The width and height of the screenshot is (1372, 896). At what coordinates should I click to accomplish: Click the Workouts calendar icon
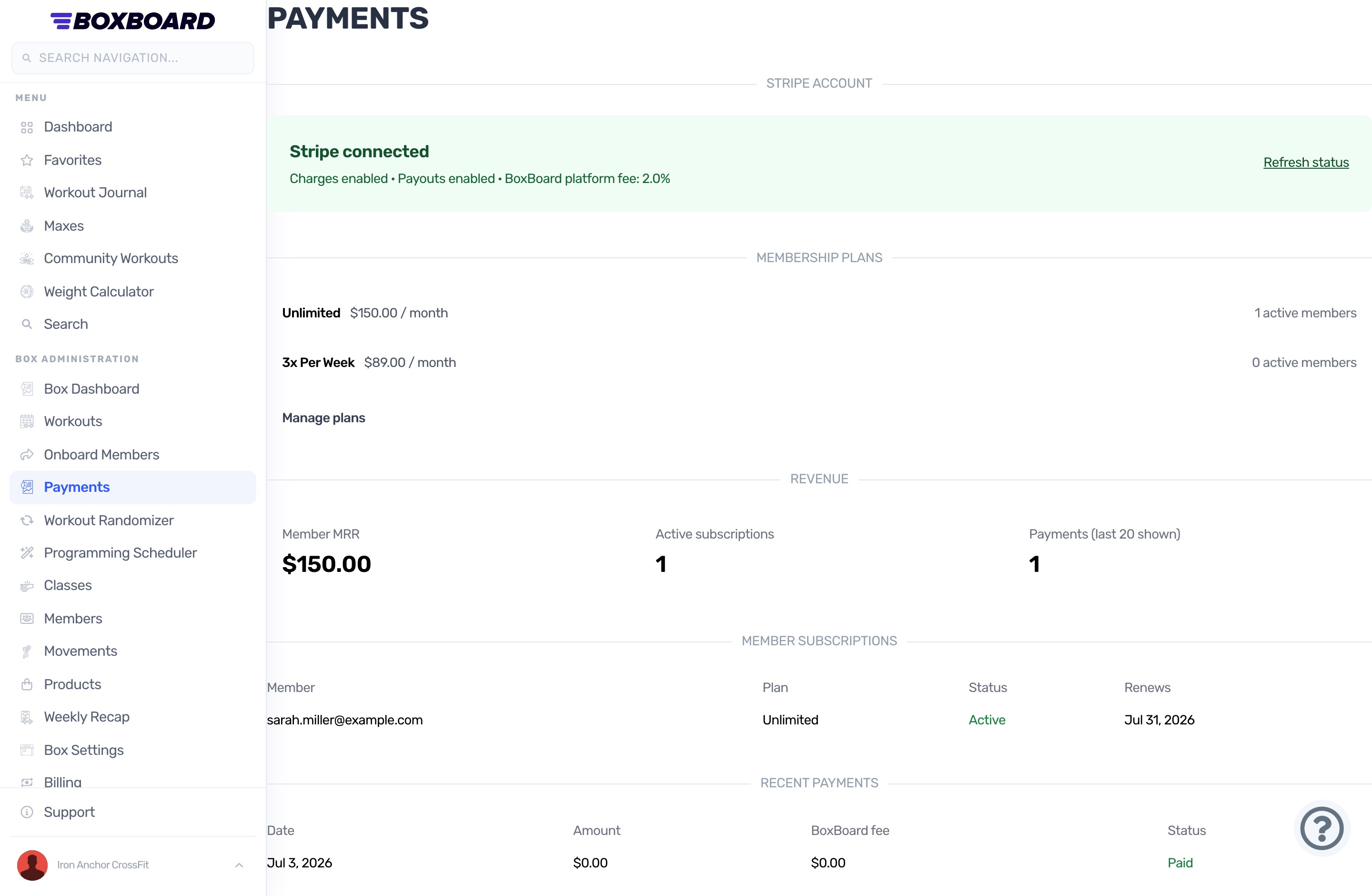tap(27, 421)
